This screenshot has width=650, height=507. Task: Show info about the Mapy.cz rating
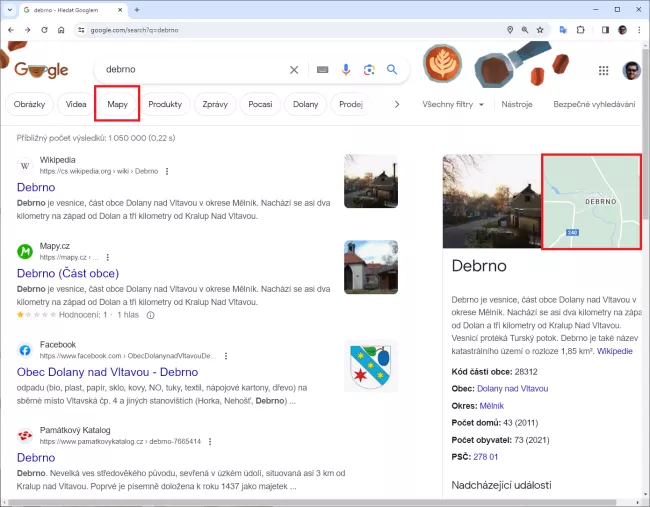pyautogui.click(x=150, y=315)
